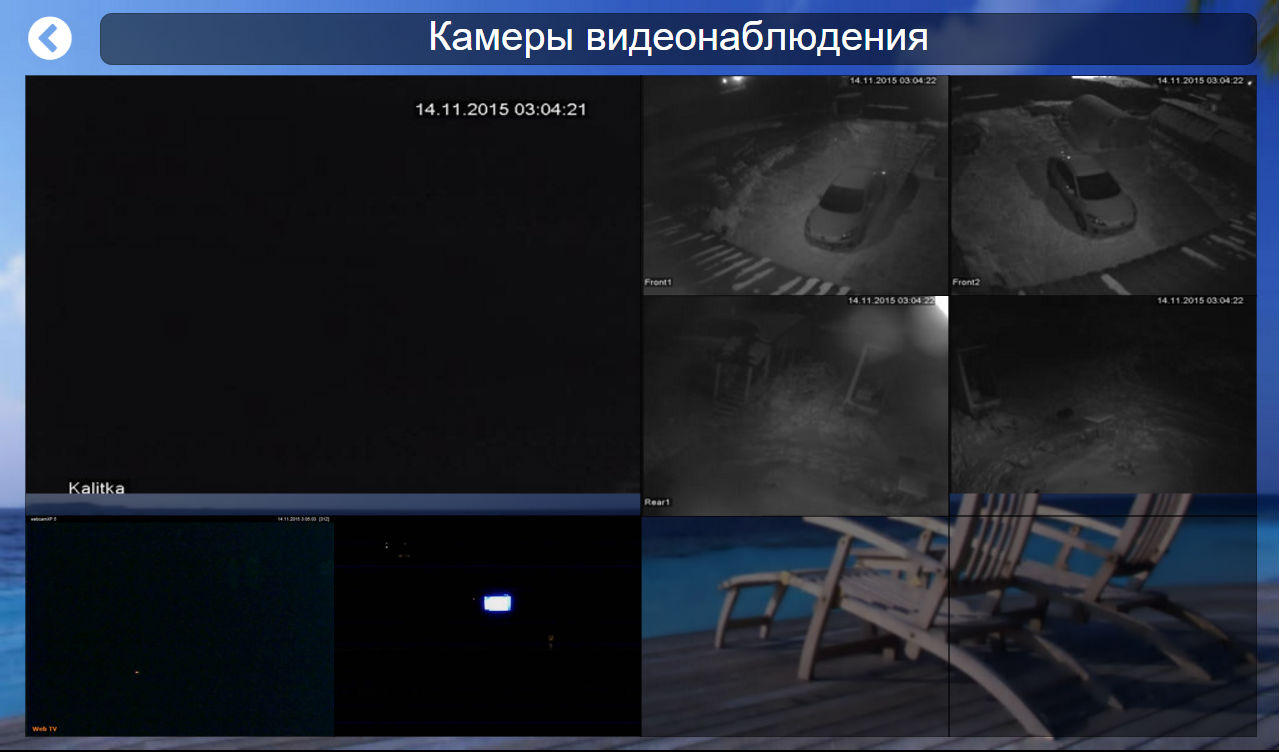
Task: Open the large Kalitka camera feed
Action: 332,285
